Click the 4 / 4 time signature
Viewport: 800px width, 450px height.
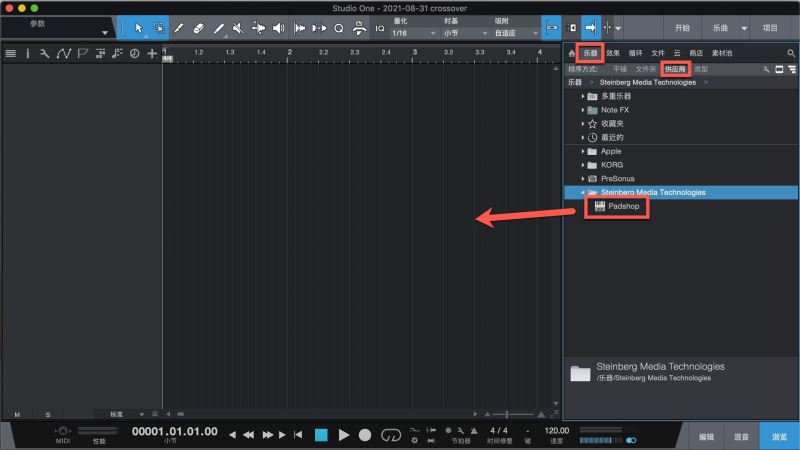pyautogui.click(x=498, y=431)
